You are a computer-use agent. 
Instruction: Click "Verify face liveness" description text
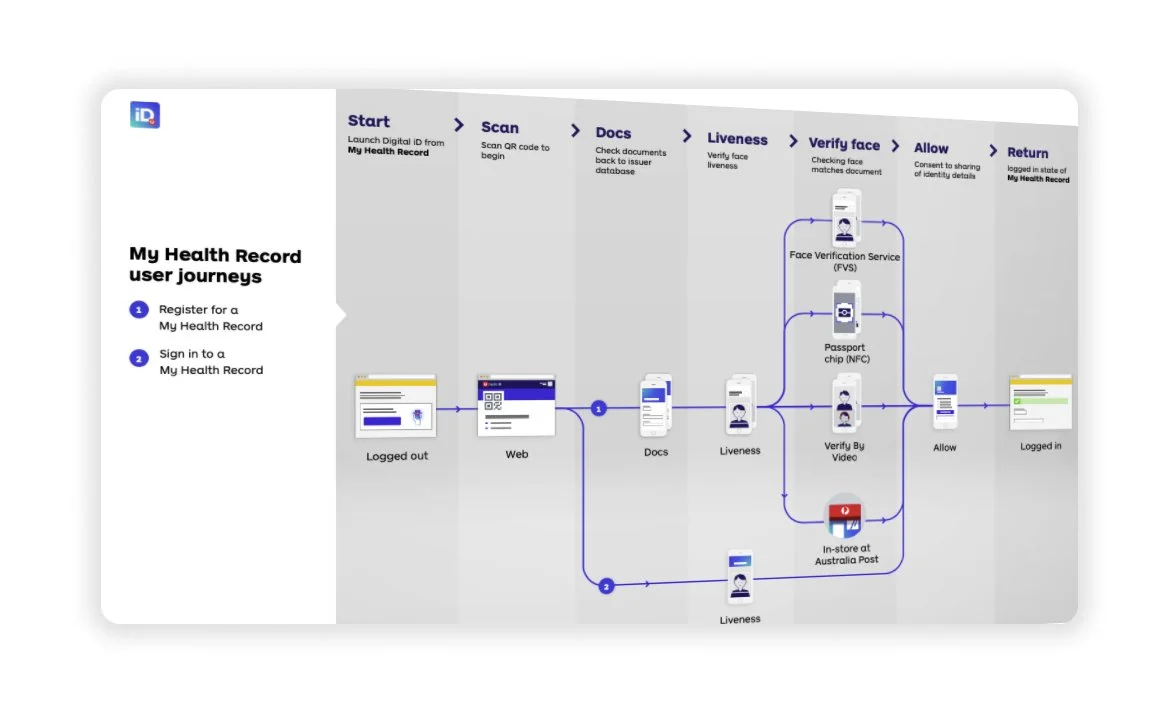pyautogui.click(x=727, y=160)
